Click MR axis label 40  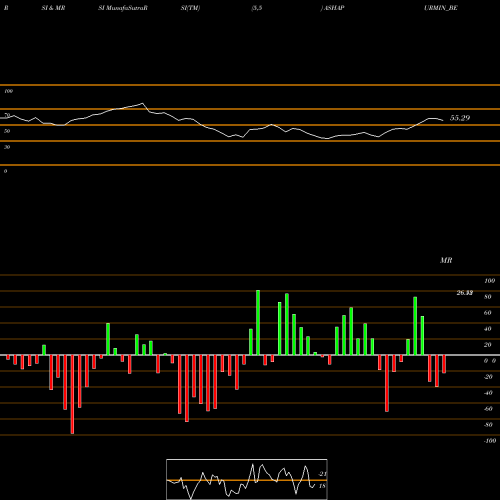(488, 329)
